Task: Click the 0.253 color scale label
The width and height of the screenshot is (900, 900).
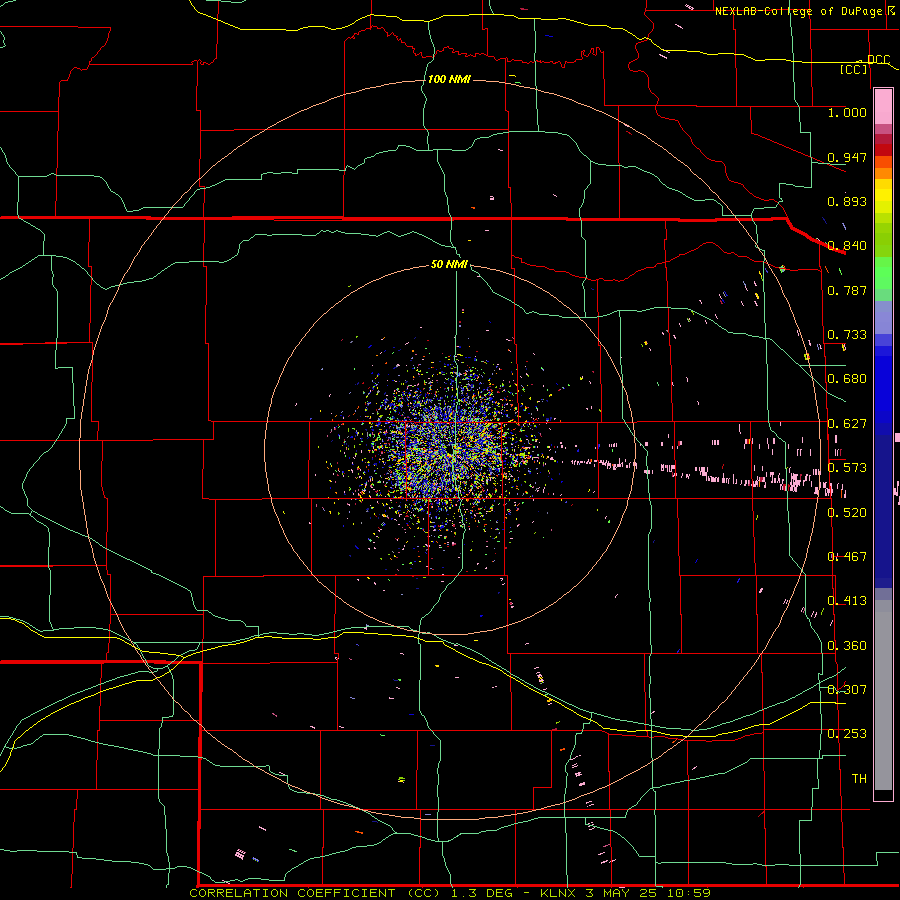Action: (x=847, y=734)
